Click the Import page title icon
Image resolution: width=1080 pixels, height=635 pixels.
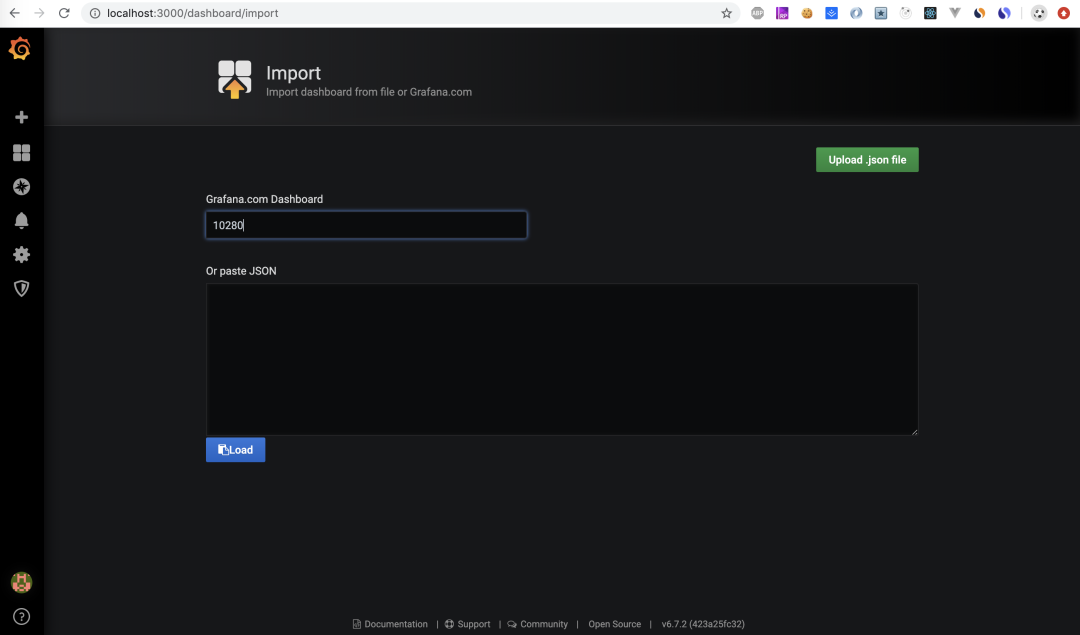(x=235, y=79)
